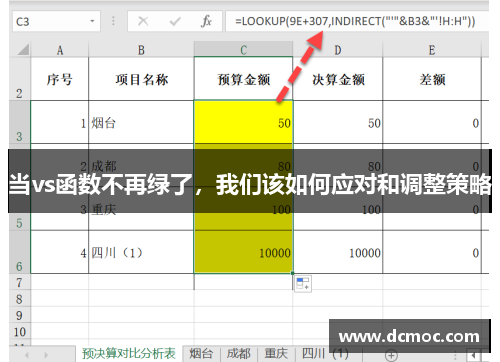Image resolution: width=500 pixels, height=362 pixels.
Task: Select column E header
Action: [x=432, y=50]
